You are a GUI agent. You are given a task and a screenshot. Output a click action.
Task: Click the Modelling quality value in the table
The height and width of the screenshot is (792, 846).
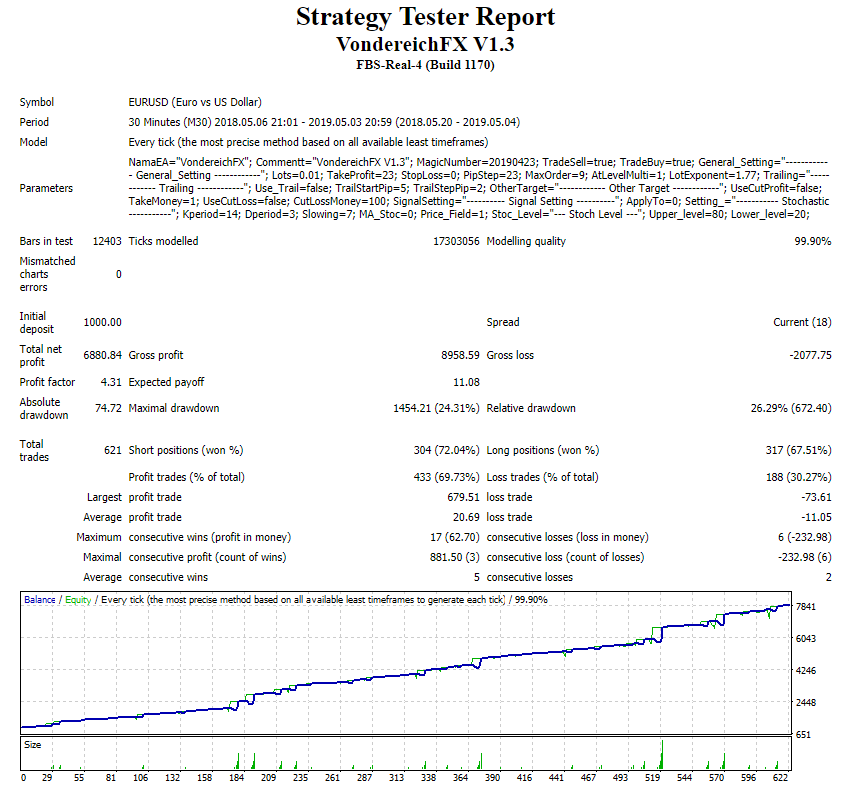tap(813, 241)
